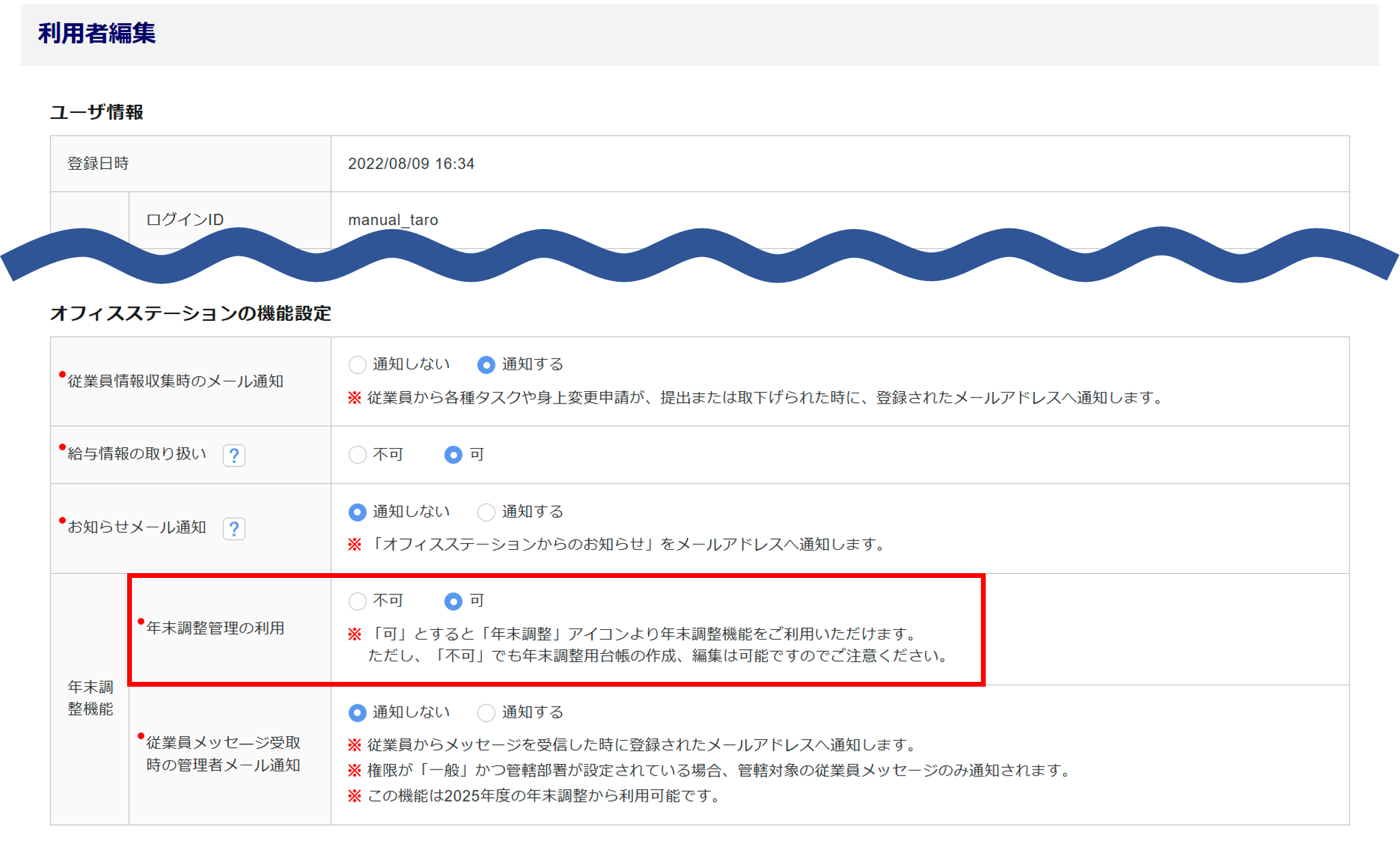Choose 通知しない for お知らせメール通知
Image resolution: width=1400 pixels, height=844 pixels.
coord(358,512)
